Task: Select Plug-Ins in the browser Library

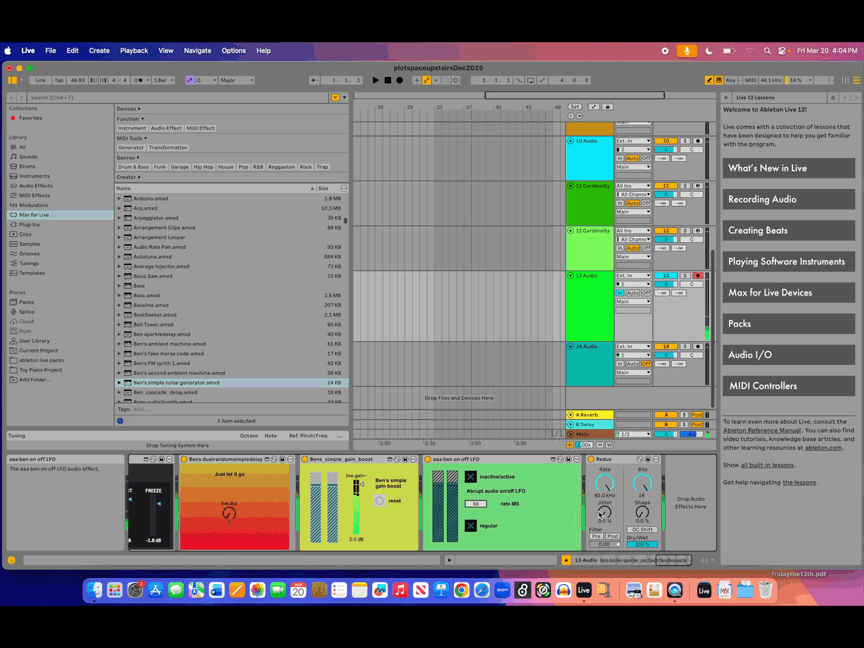Action: pos(29,225)
